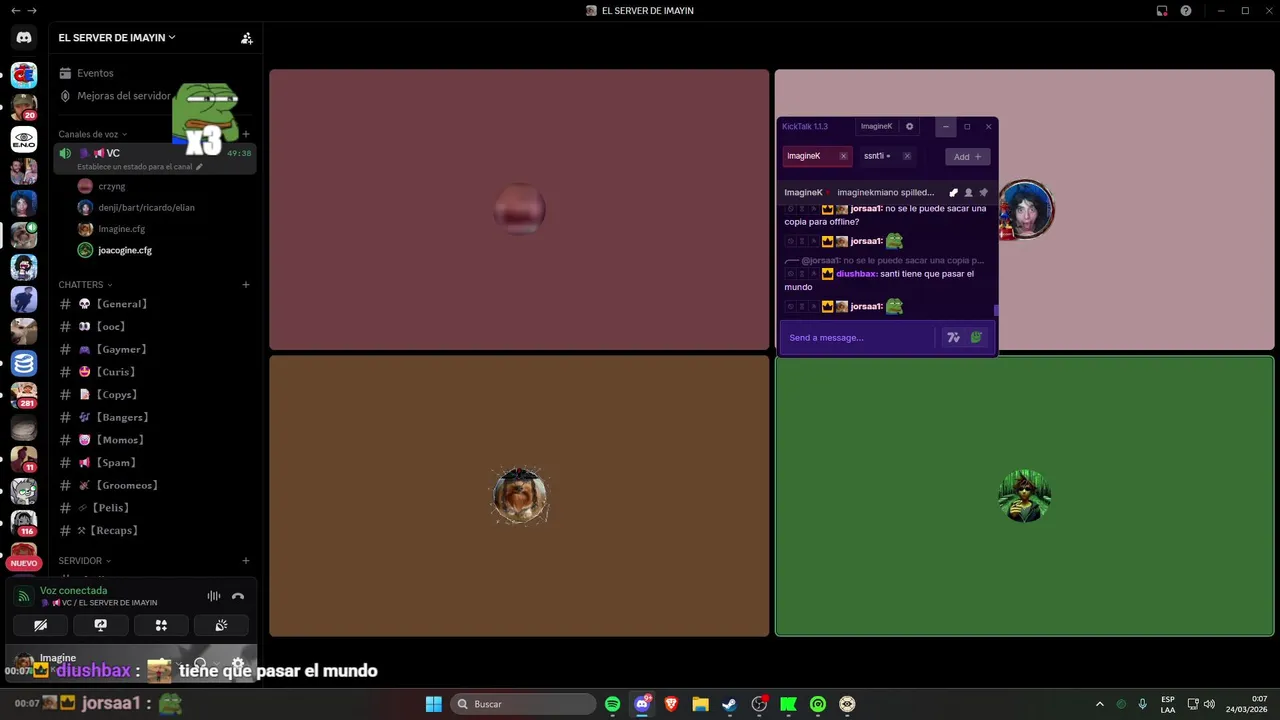1280x720 pixels.
Task: Open Discord direct messages home icon
Action: click(24, 38)
